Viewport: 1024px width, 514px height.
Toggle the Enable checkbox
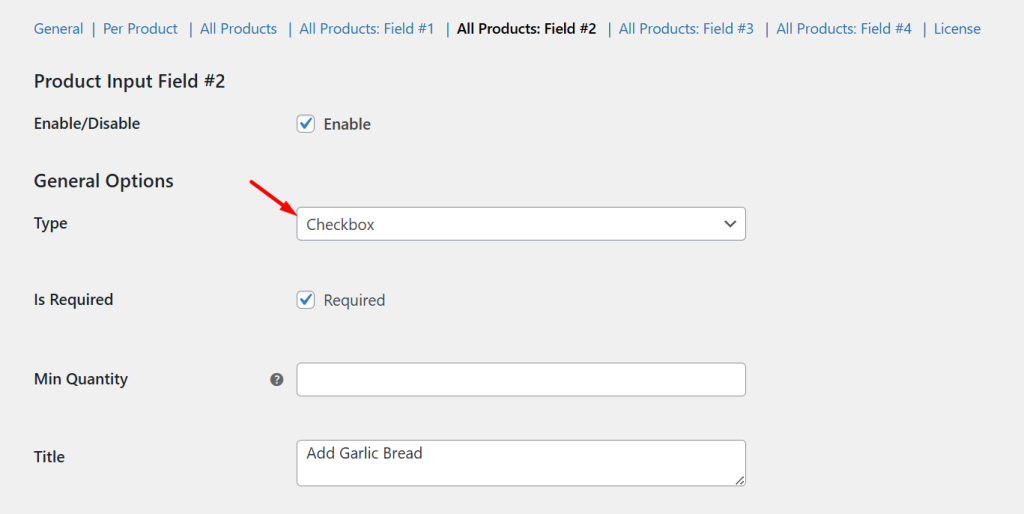pyautogui.click(x=306, y=124)
